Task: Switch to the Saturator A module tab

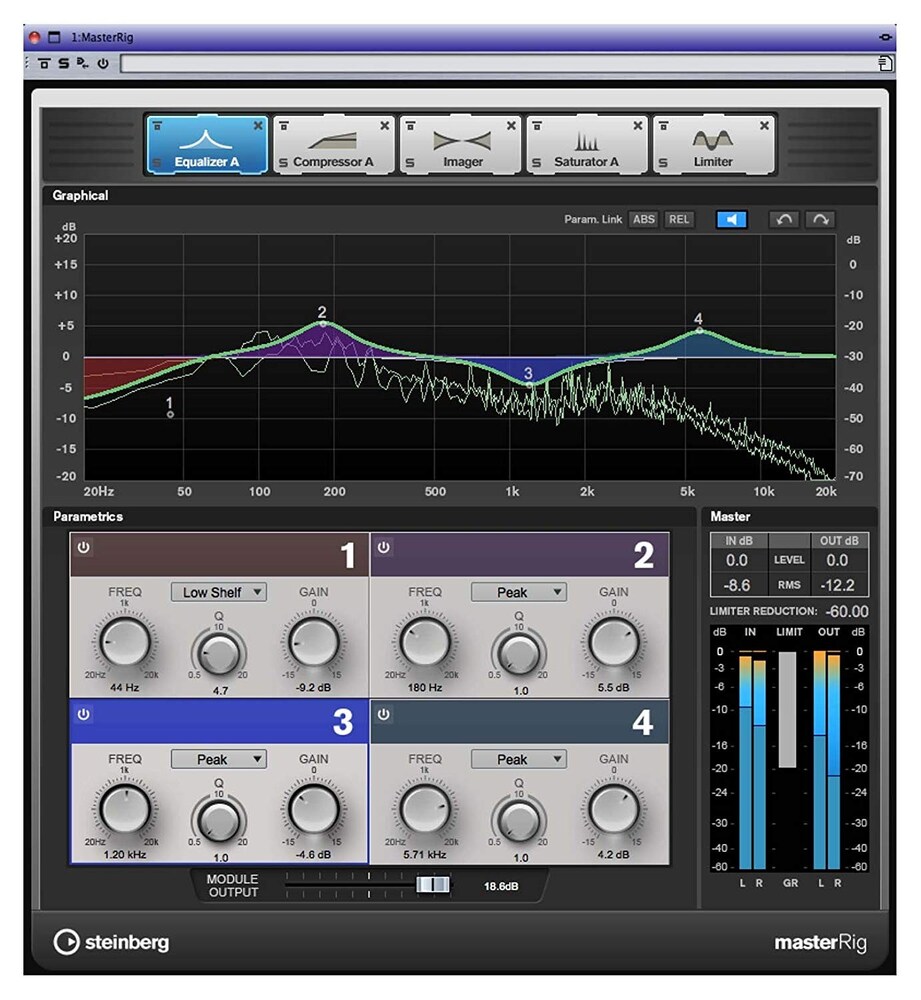Action: coord(587,145)
